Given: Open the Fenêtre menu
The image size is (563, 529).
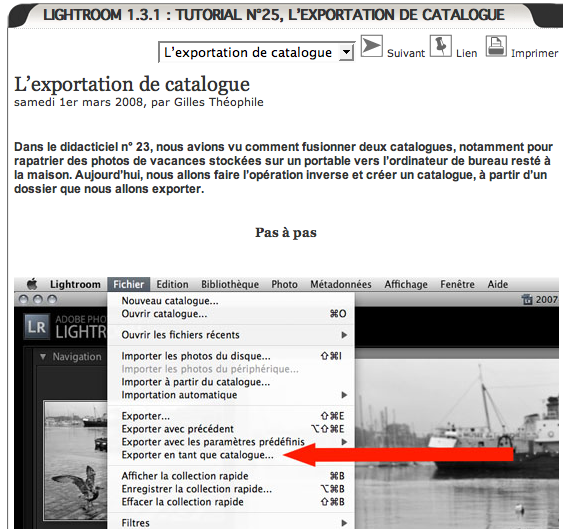Looking at the screenshot, I should click(x=457, y=284).
